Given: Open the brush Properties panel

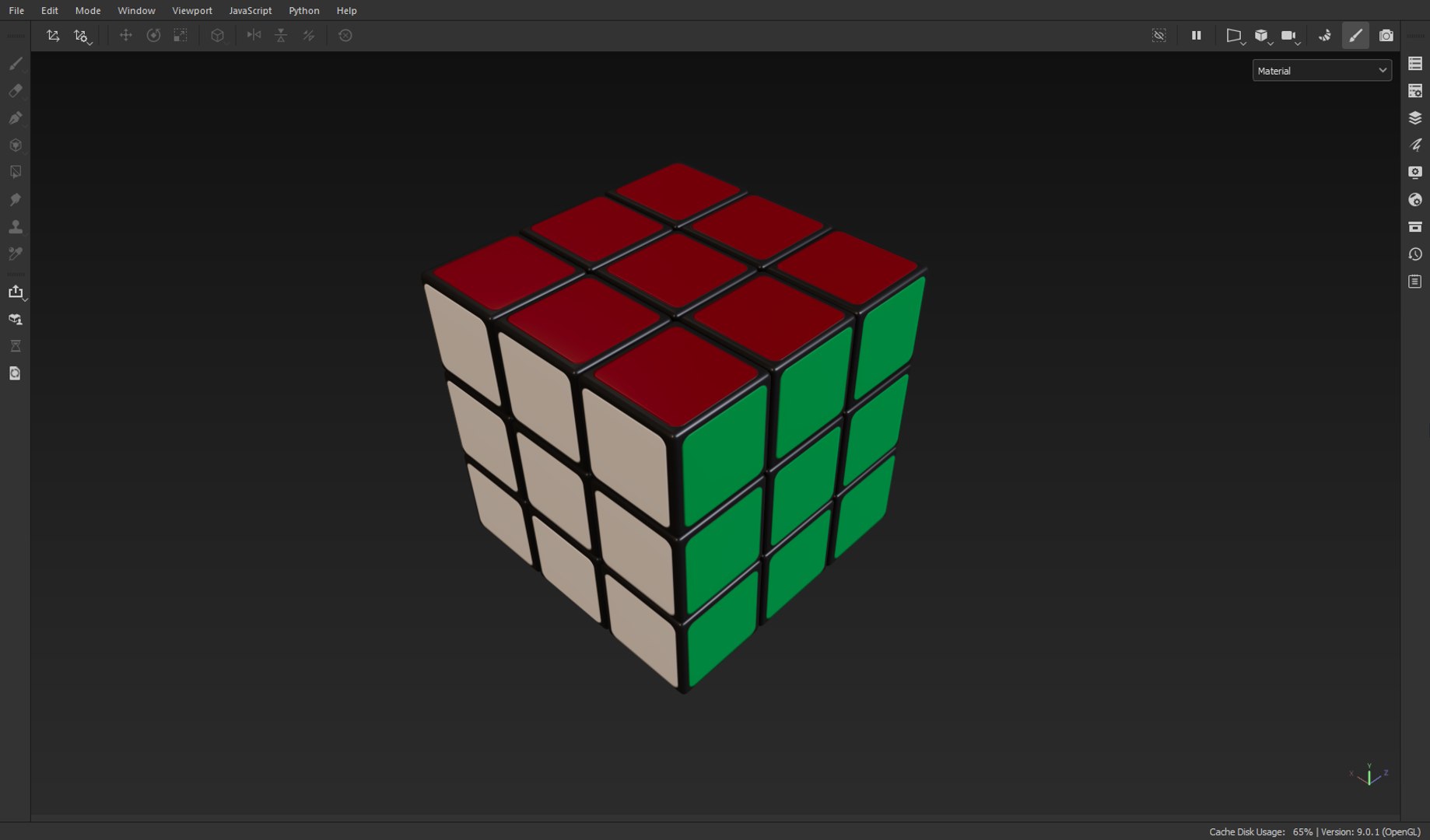Looking at the screenshot, I should pos(1415,145).
